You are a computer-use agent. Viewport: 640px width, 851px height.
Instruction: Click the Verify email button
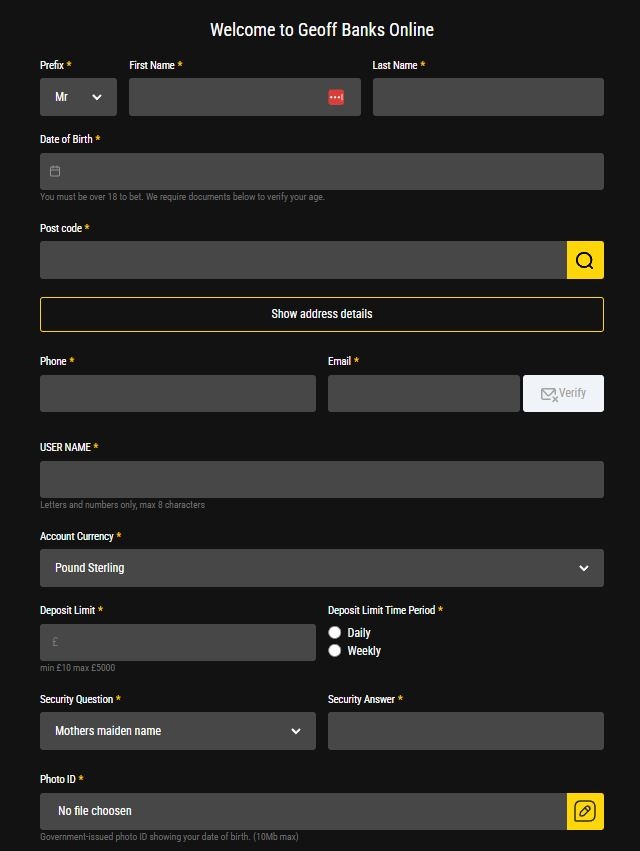563,393
